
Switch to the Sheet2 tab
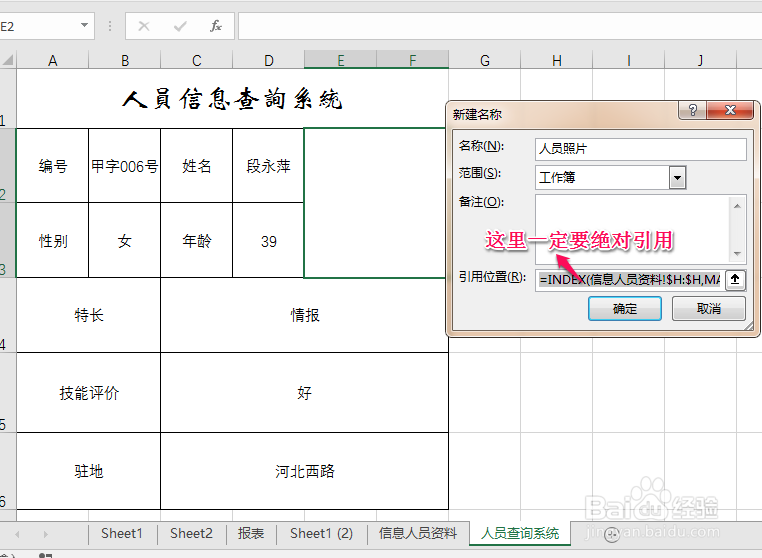[x=191, y=534]
